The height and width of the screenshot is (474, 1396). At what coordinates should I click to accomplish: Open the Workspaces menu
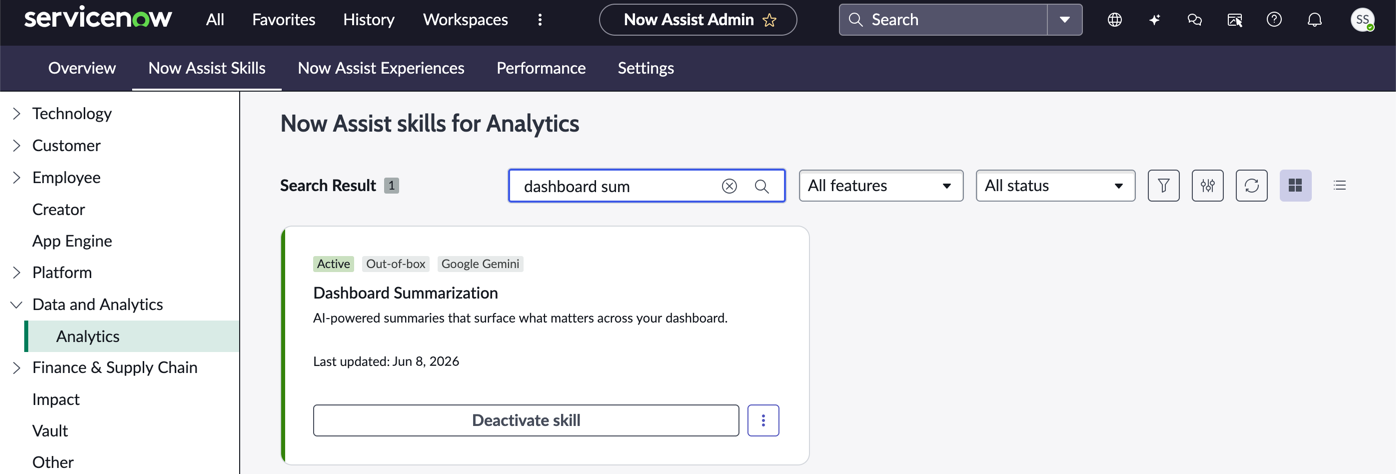[465, 19]
